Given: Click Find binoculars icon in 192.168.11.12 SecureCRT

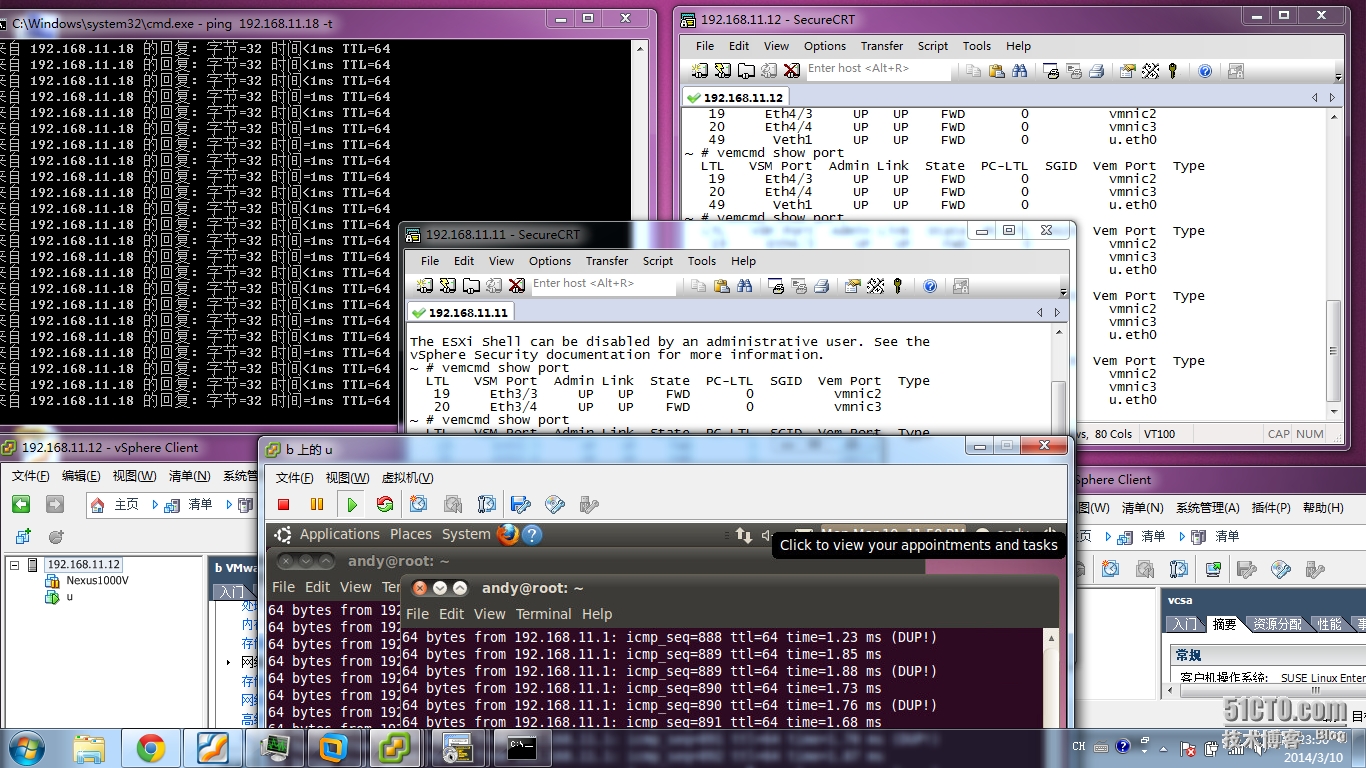Looking at the screenshot, I should pyautogui.click(x=1019, y=71).
